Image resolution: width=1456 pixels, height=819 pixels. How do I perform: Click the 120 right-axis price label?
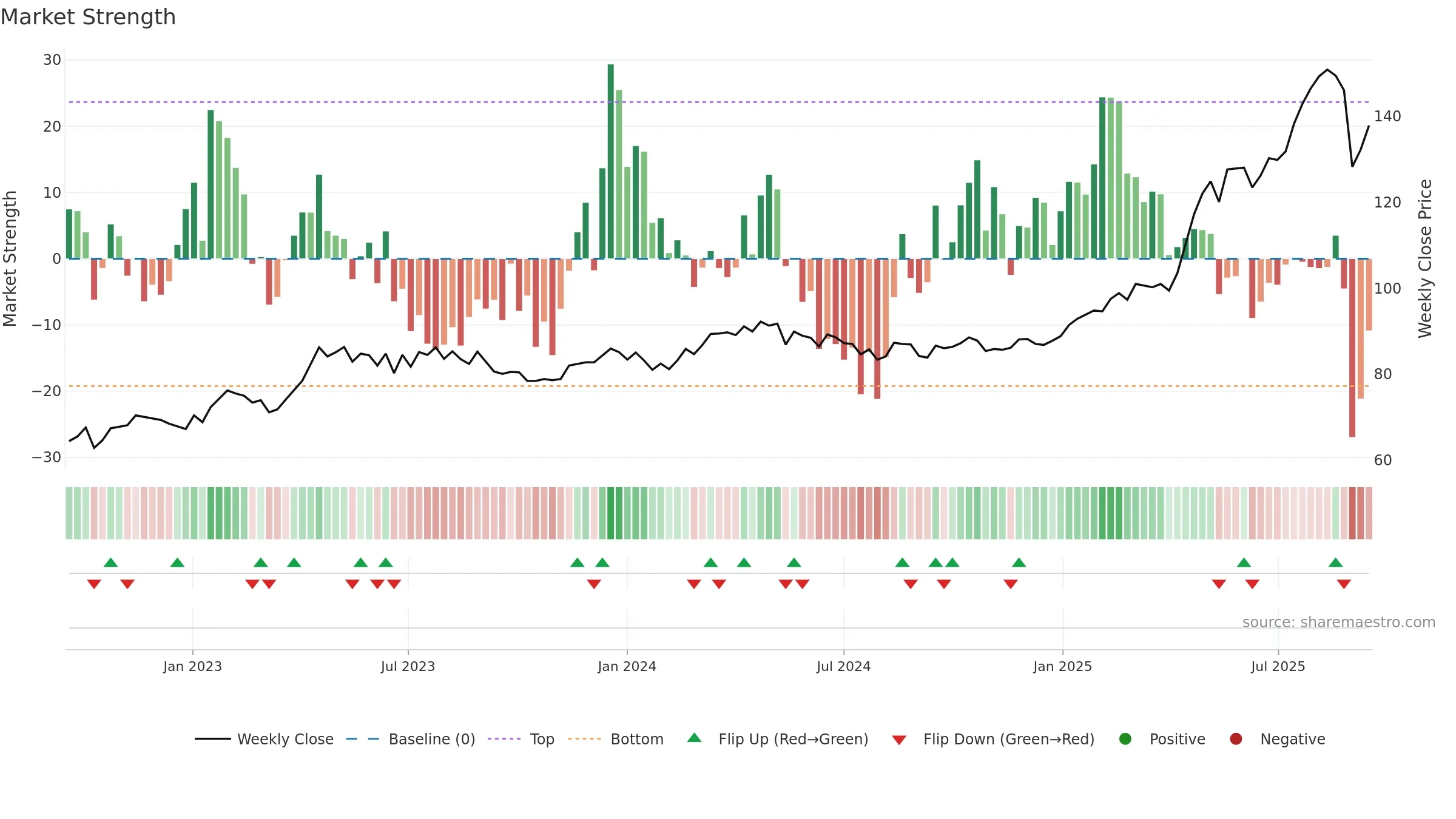click(1387, 203)
